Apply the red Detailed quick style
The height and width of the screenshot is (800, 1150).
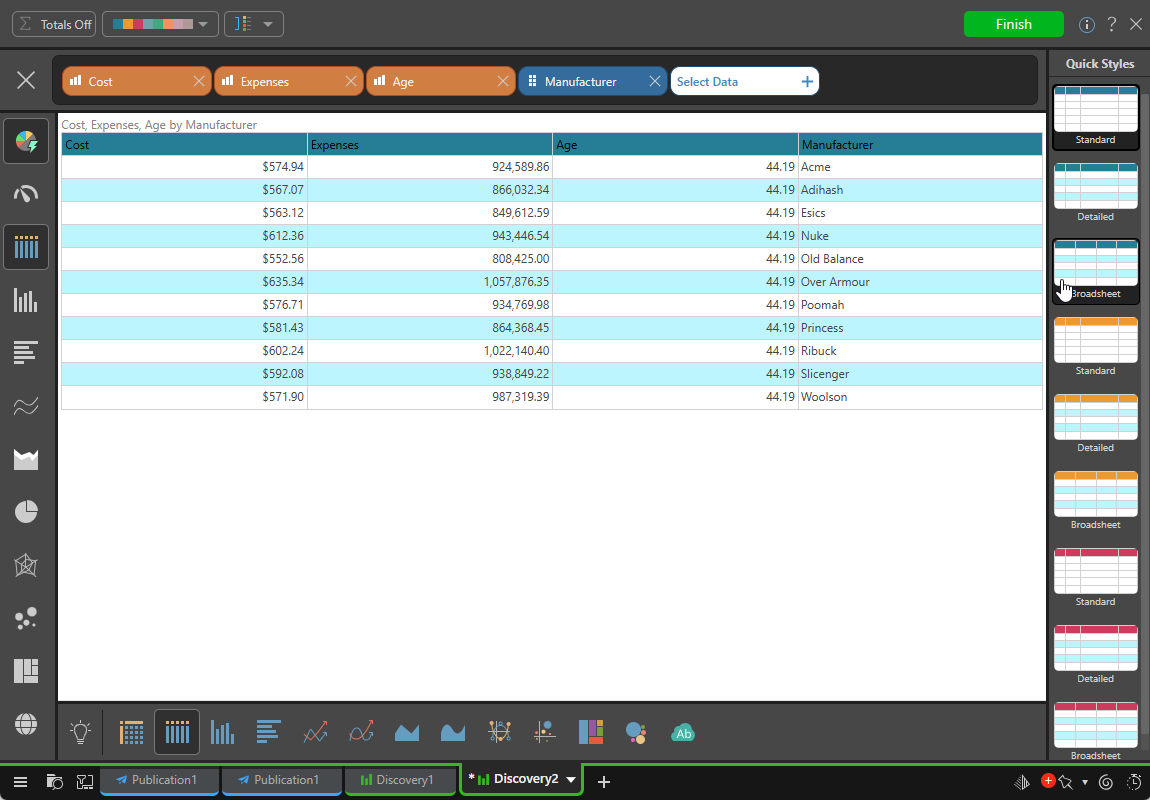(x=1096, y=656)
